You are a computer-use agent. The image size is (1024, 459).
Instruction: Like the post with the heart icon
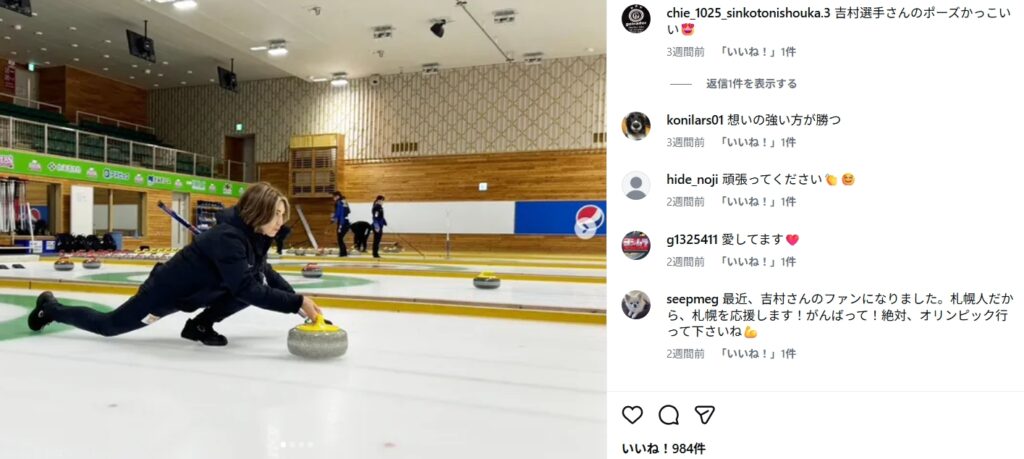click(632, 415)
